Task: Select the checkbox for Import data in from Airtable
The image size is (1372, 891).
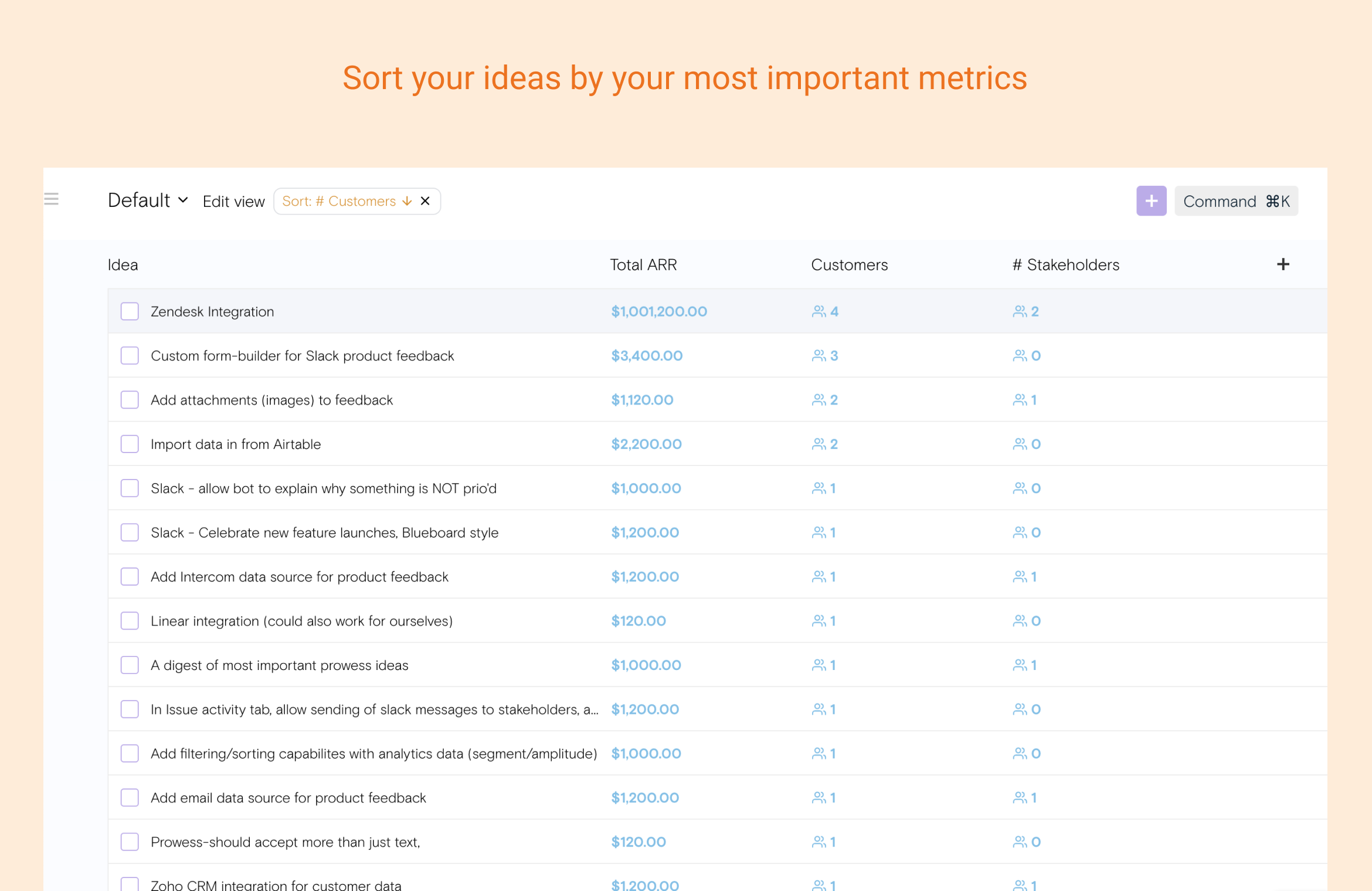Action: (x=130, y=444)
